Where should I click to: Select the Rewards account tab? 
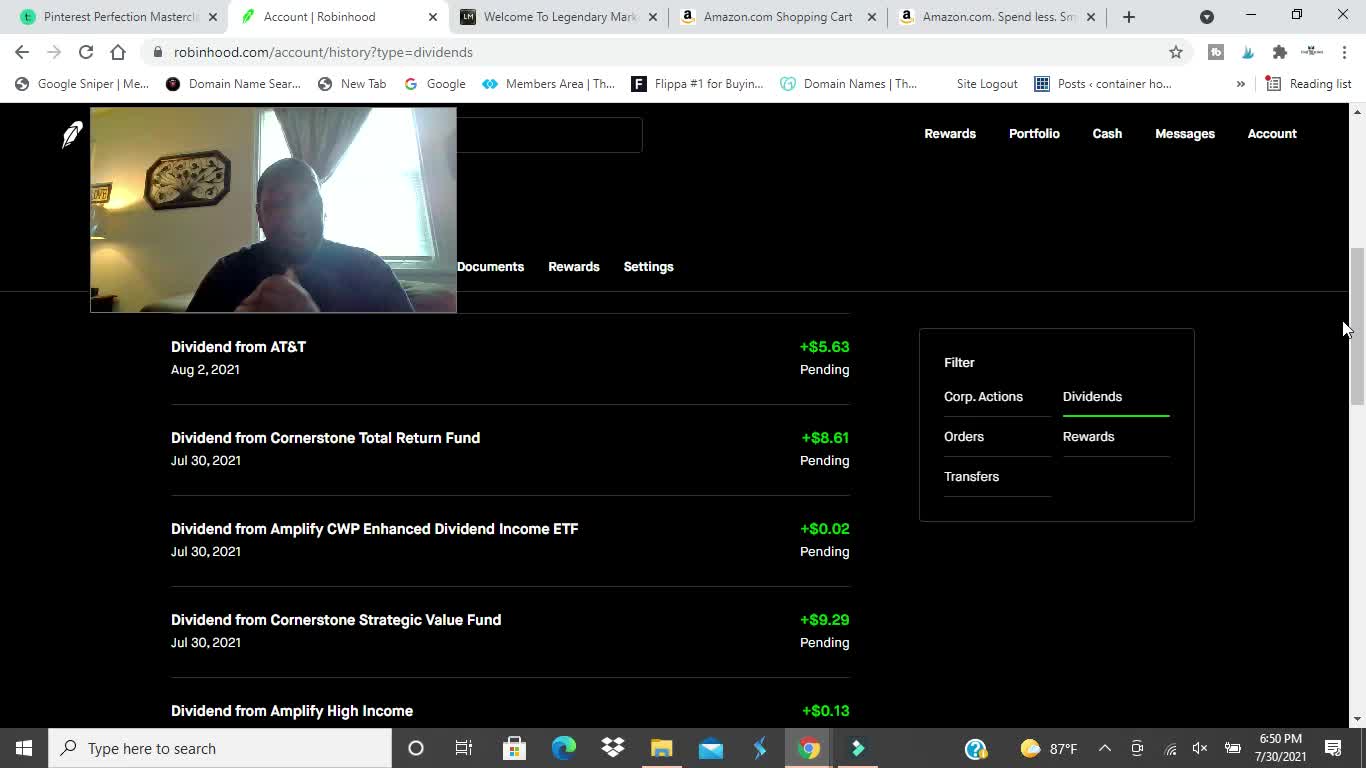click(x=574, y=267)
